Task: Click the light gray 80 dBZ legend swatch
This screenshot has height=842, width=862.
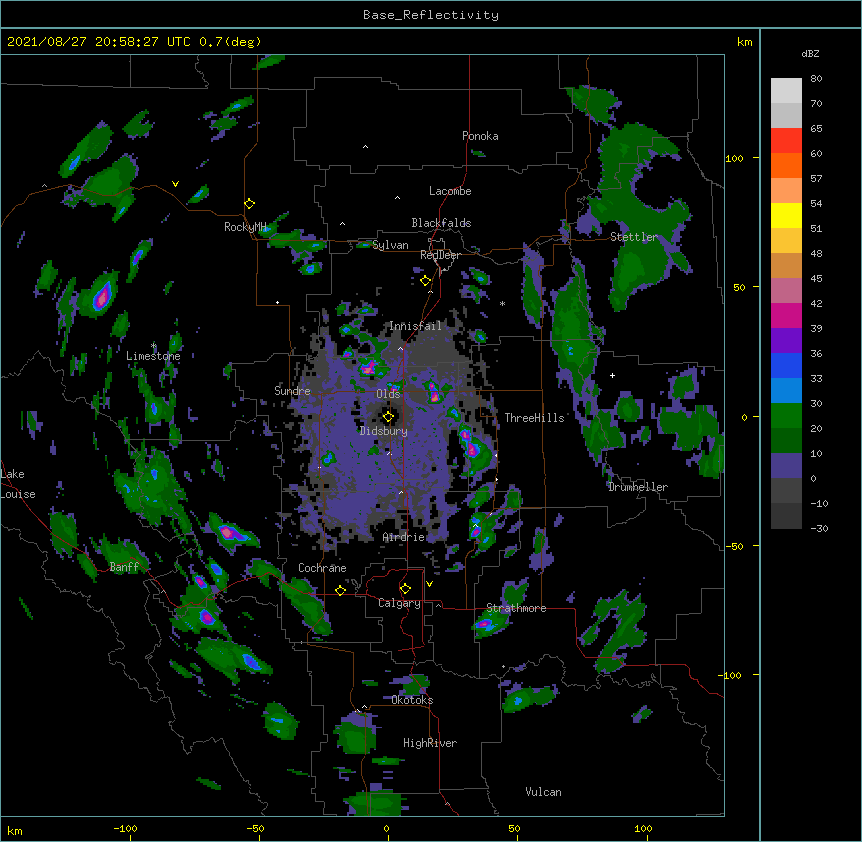Action: click(786, 91)
